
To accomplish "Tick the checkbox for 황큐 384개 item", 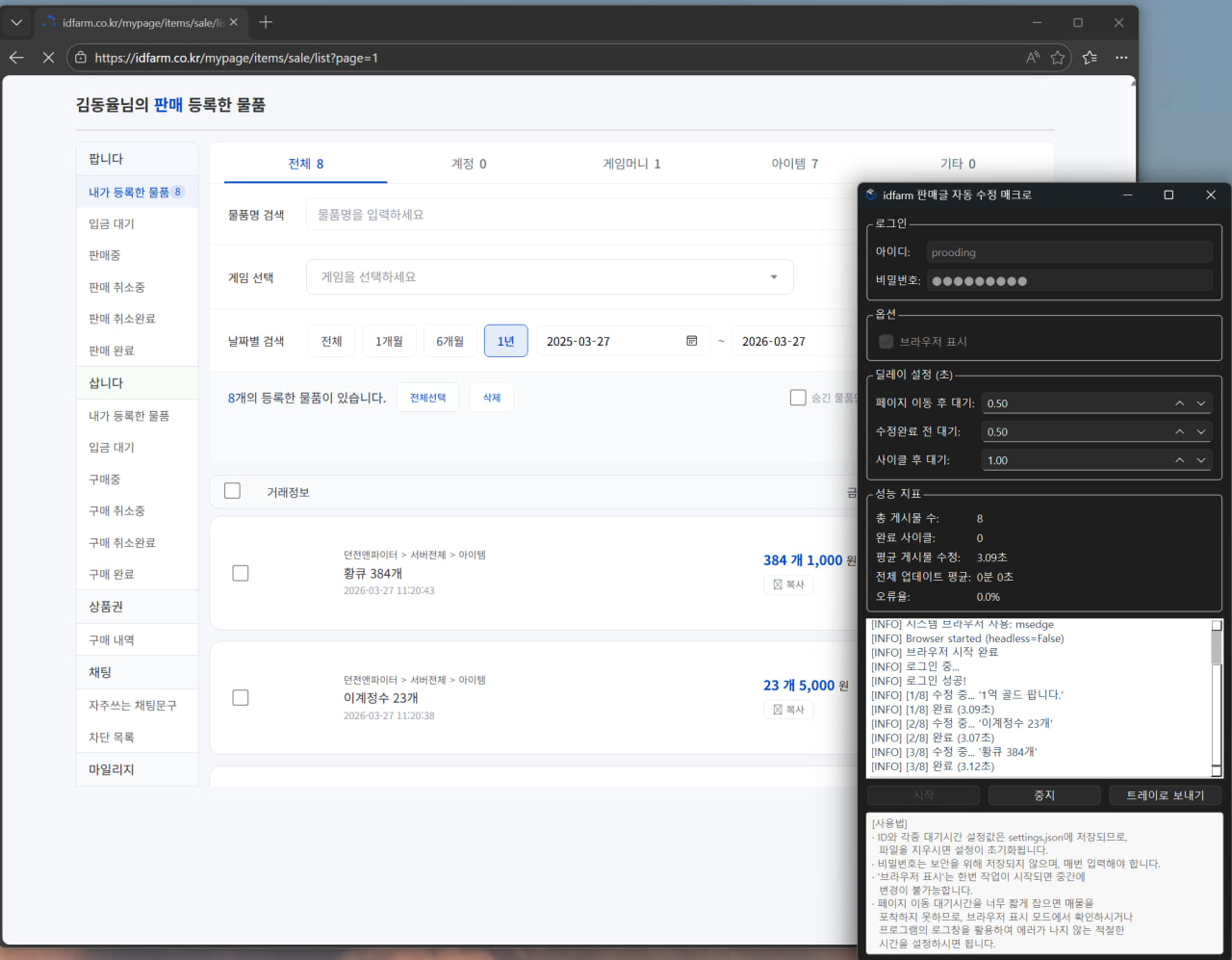I will [x=241, y=573].
